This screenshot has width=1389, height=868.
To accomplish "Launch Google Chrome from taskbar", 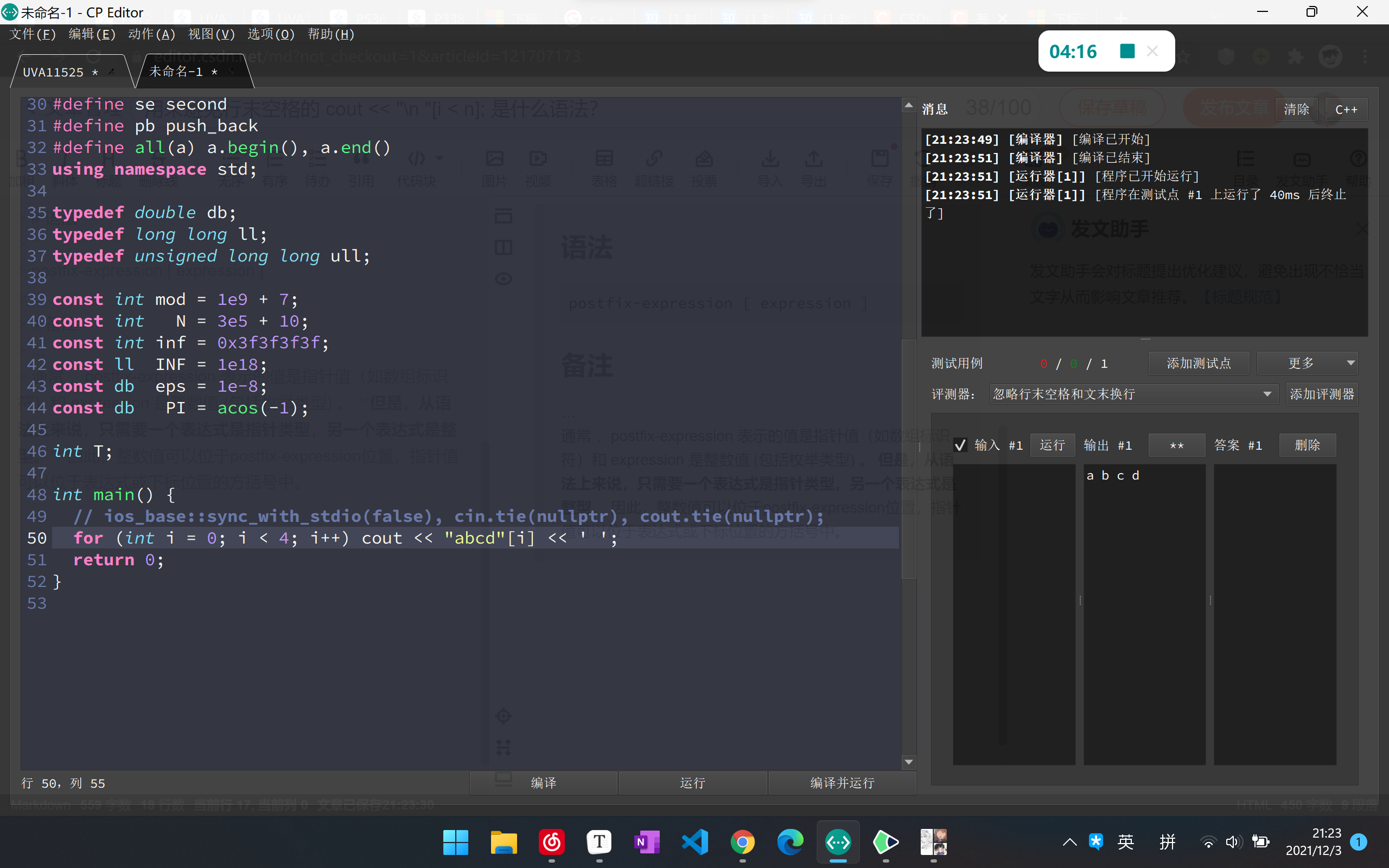I will 742,842.
